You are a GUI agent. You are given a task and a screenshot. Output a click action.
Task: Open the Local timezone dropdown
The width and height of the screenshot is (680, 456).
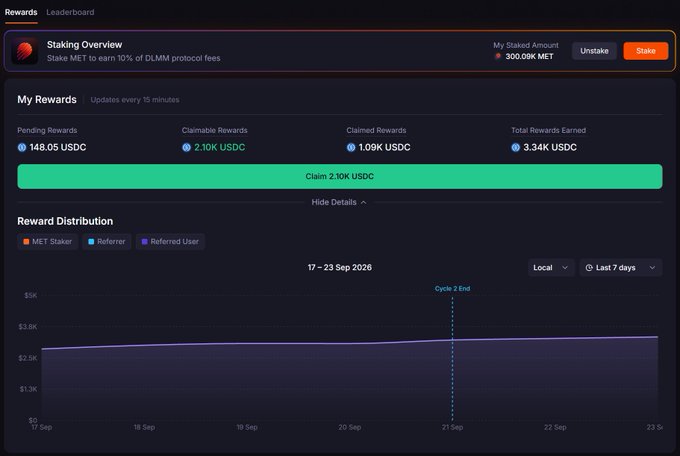(x=551, y=268)
